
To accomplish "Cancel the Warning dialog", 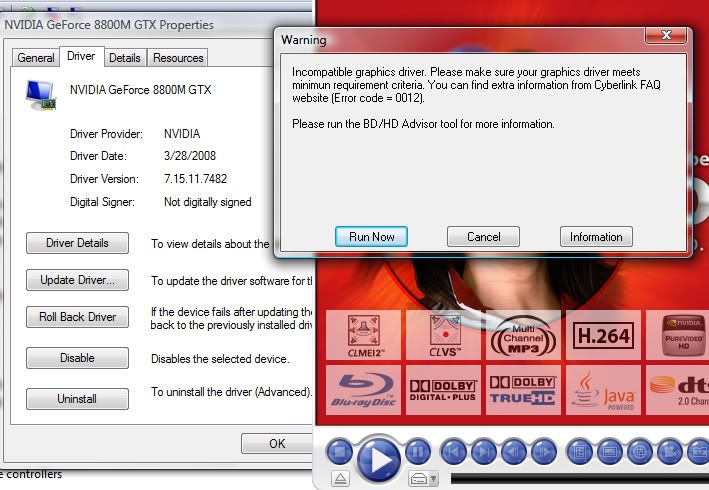I will 483,237.
